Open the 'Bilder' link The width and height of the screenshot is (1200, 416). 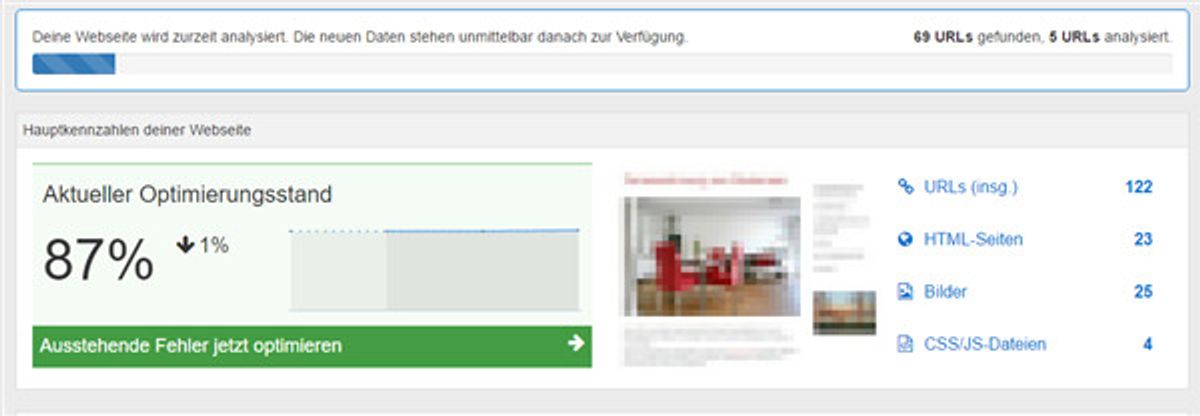click(x=945, y=292)
